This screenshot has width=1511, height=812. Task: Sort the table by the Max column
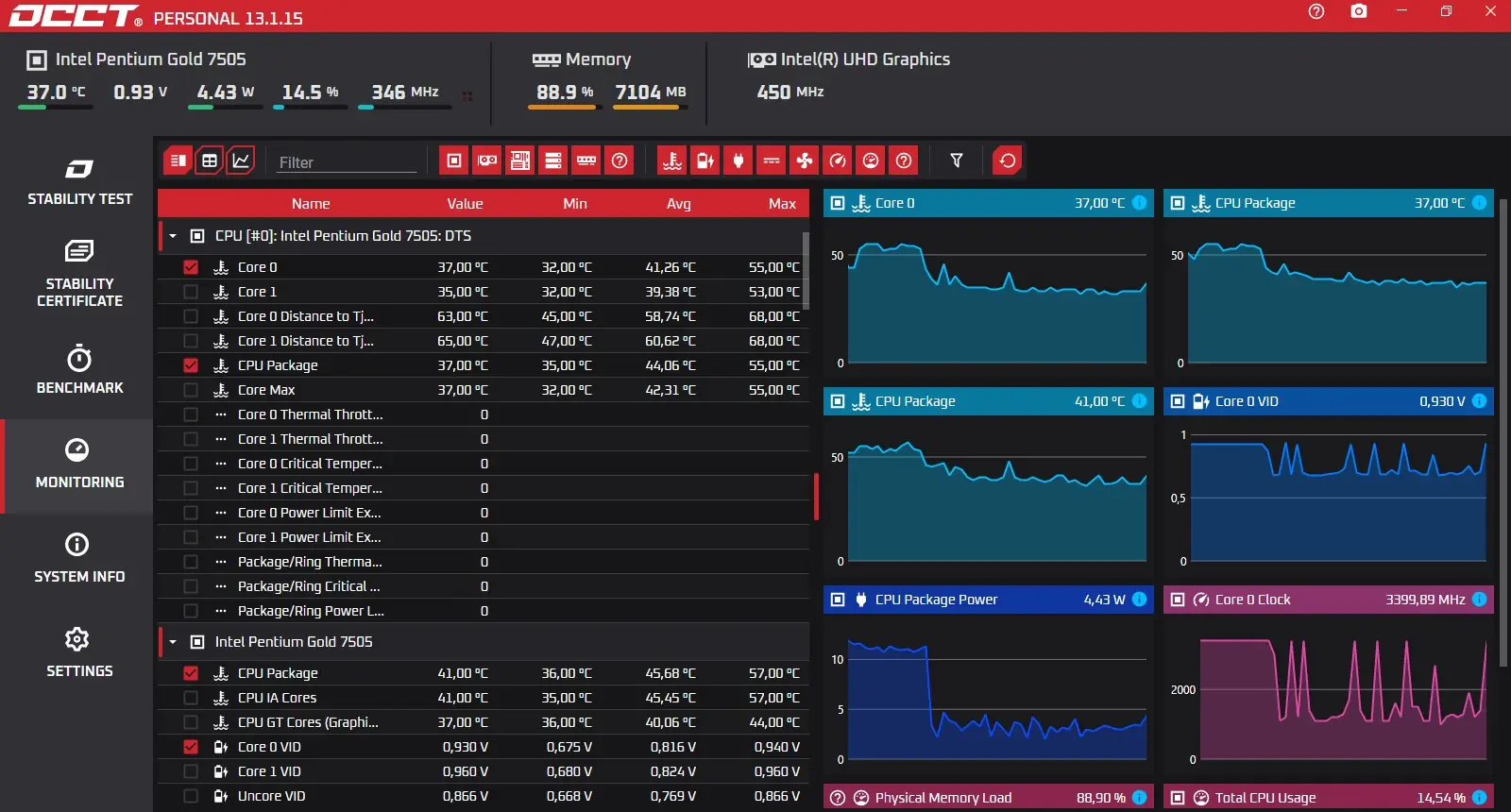click(782, 204)
